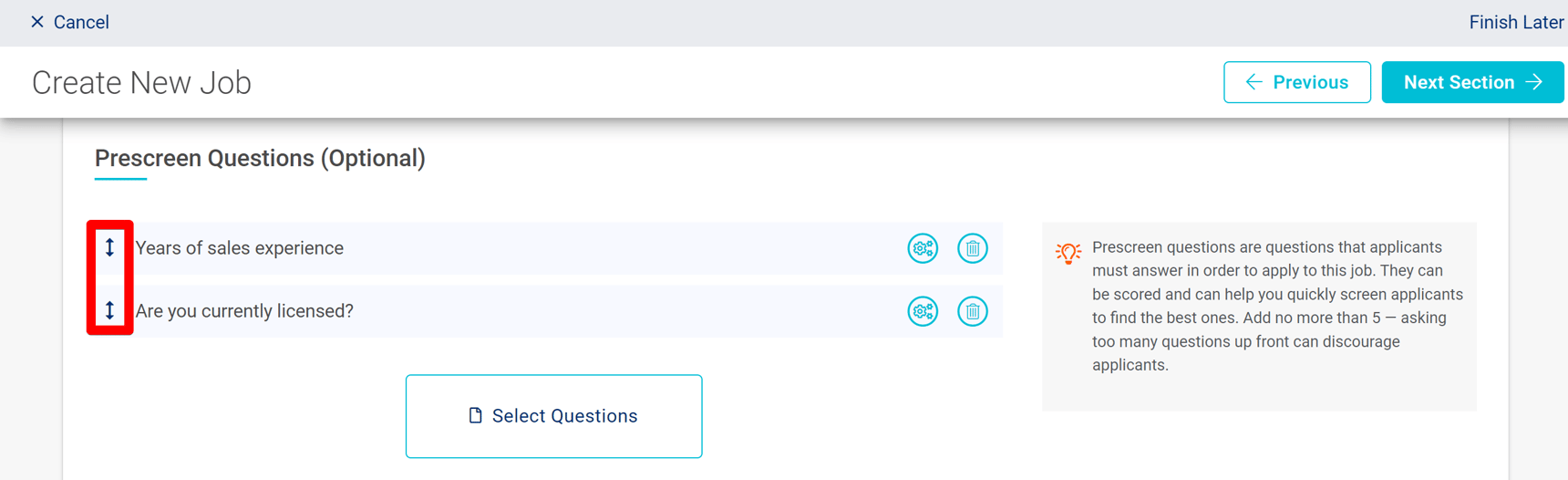Click the right arrow icon in Next Section

click(x=1534, y=82)
